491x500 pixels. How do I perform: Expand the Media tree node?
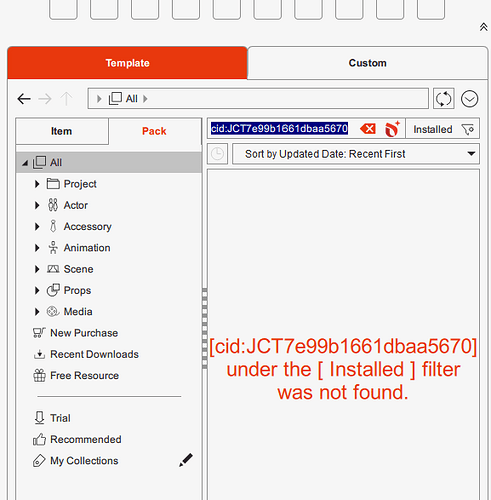coord(37,312)
